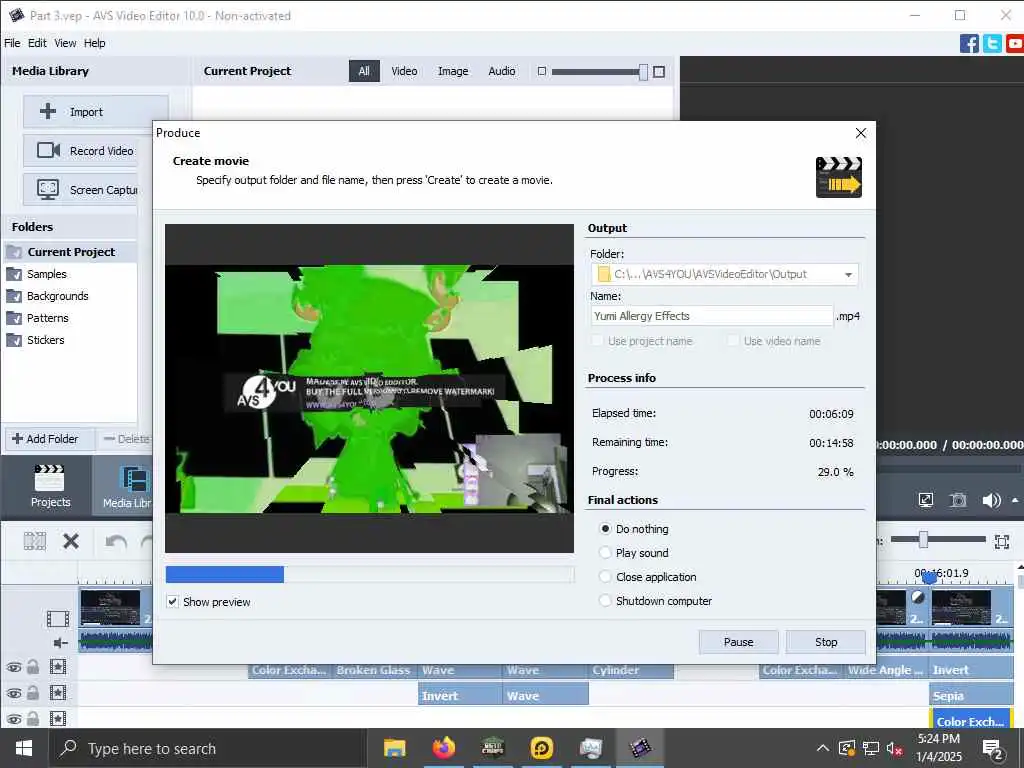Switch to the Video filter tab
1024x768 pixels.
coord(404,71)
